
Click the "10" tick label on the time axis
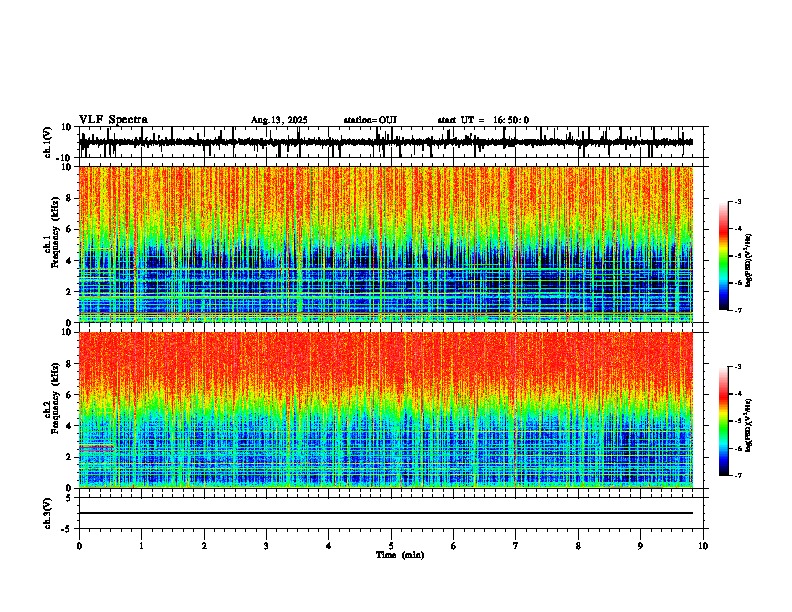703,546
